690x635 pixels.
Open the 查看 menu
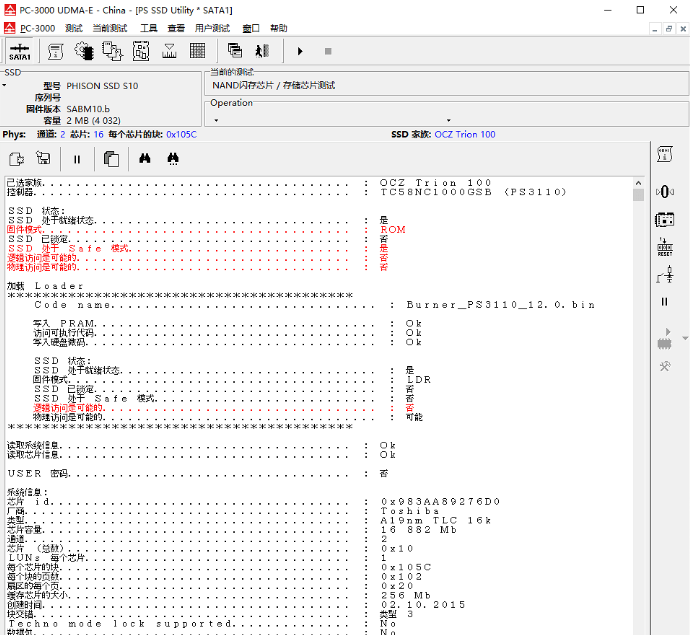tap(176, 28)
